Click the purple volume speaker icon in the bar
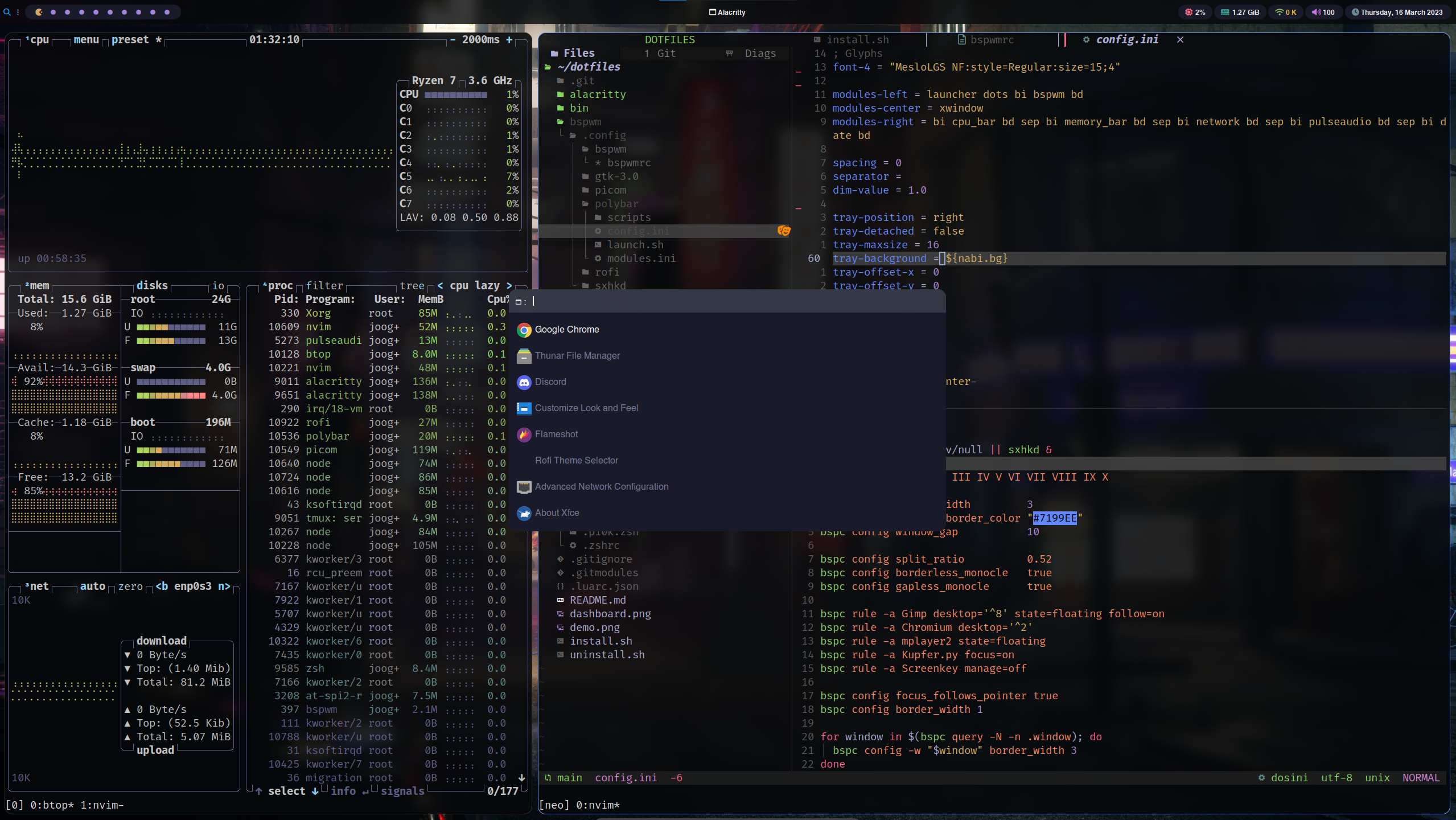Screen dimensions: 1456x820 [x=1316, y=12]
